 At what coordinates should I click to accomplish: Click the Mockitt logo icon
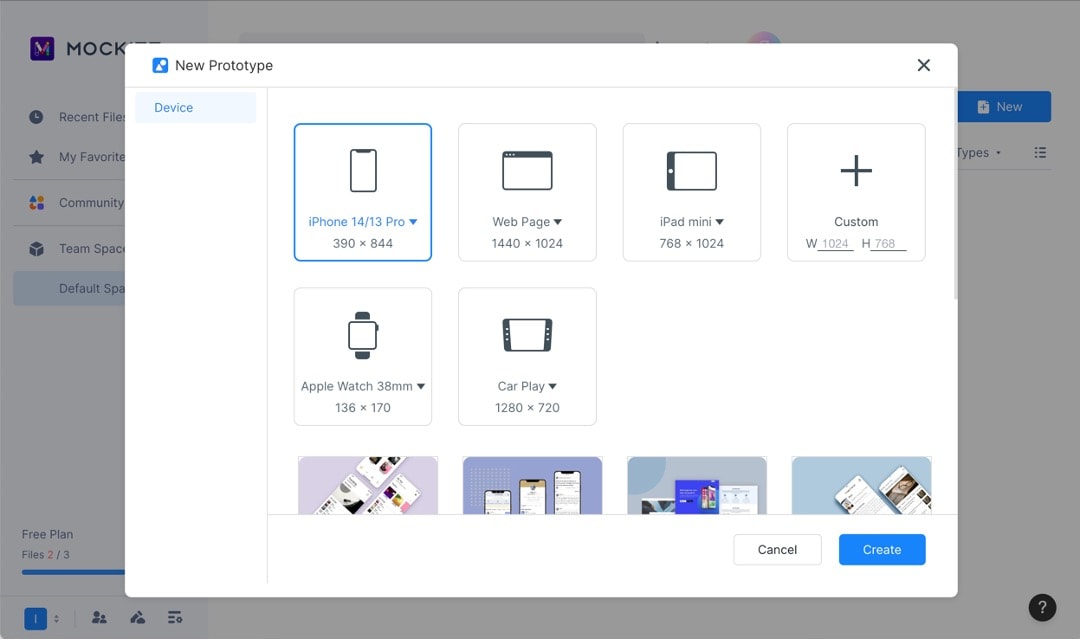(x=42, y=48)
